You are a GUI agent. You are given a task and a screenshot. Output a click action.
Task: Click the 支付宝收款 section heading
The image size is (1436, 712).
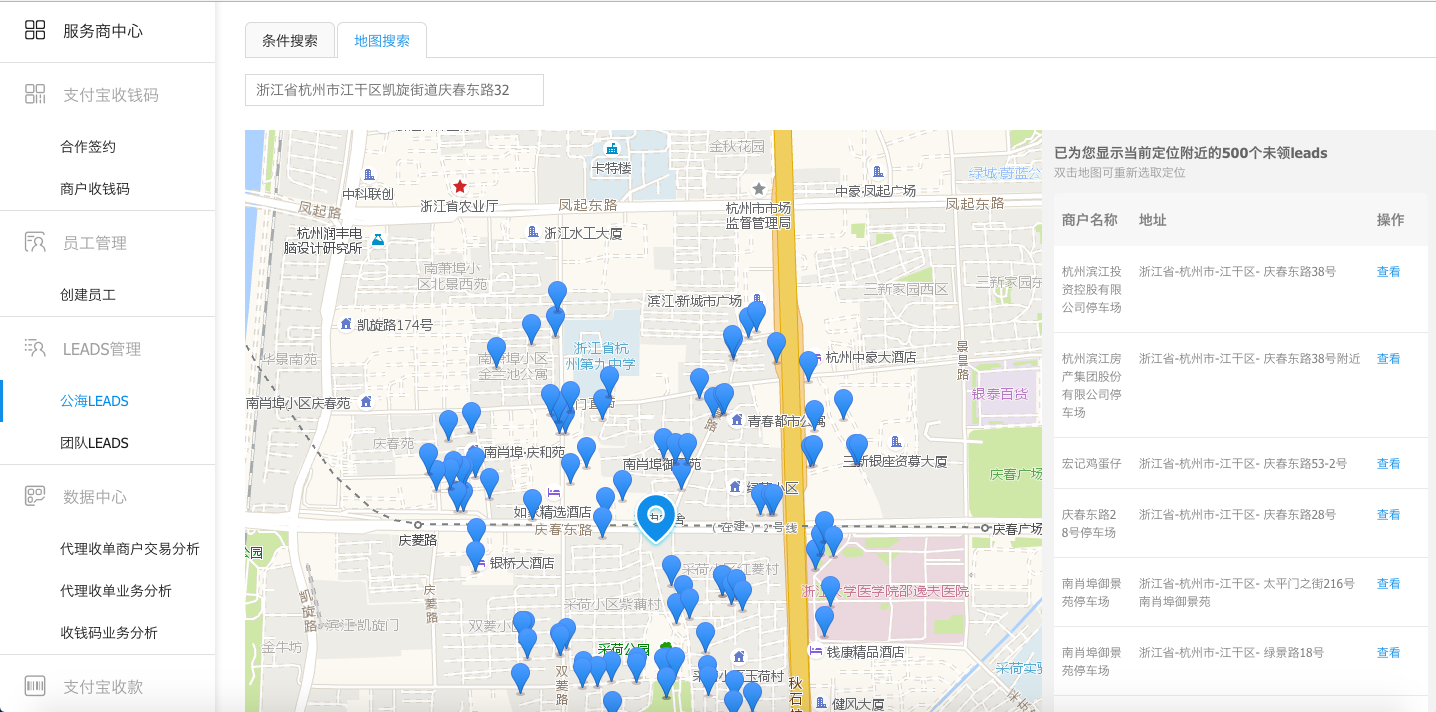pos(103,687)
